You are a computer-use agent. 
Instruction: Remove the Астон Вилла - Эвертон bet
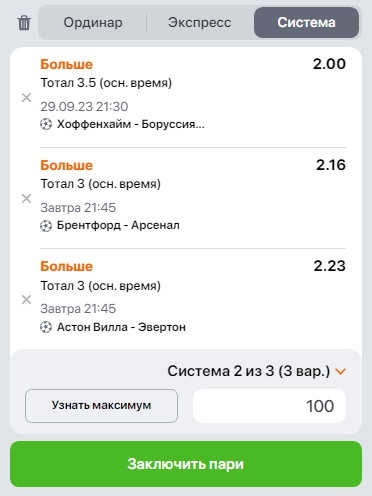coord(26,300)
